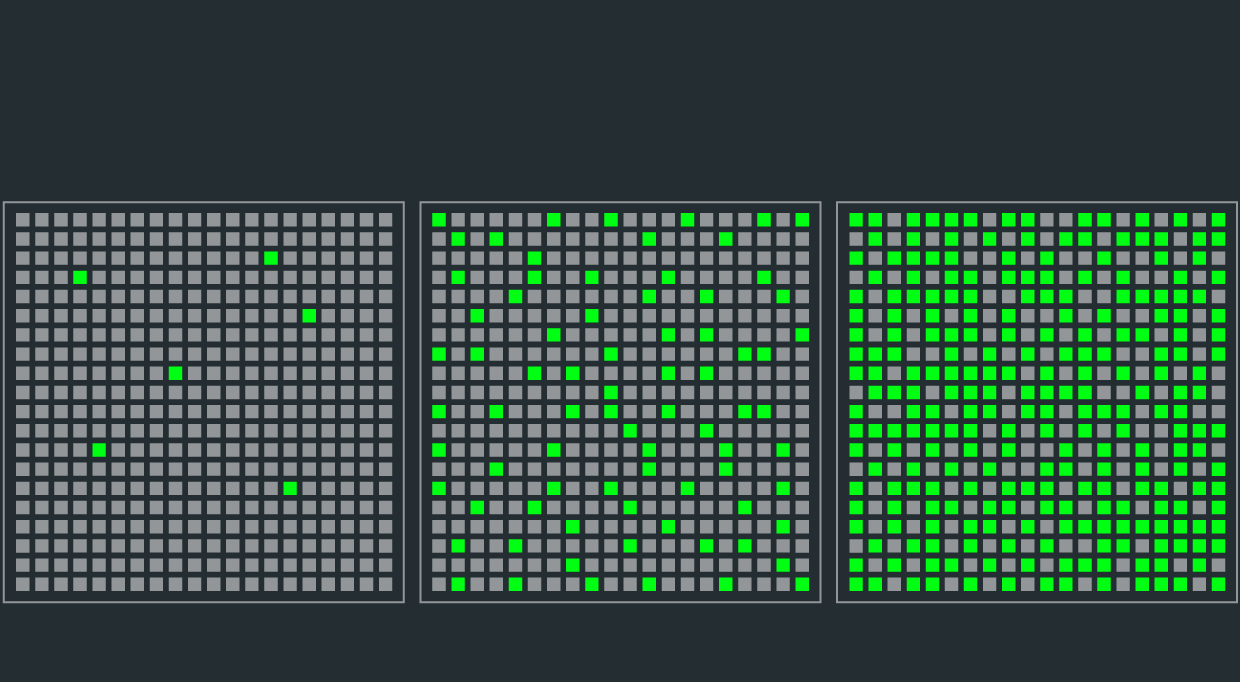This screenshot has width=1240, height=682.
Task: Click bottom-left gray corner cell of middle grid
Action: (x=439, y=584)
